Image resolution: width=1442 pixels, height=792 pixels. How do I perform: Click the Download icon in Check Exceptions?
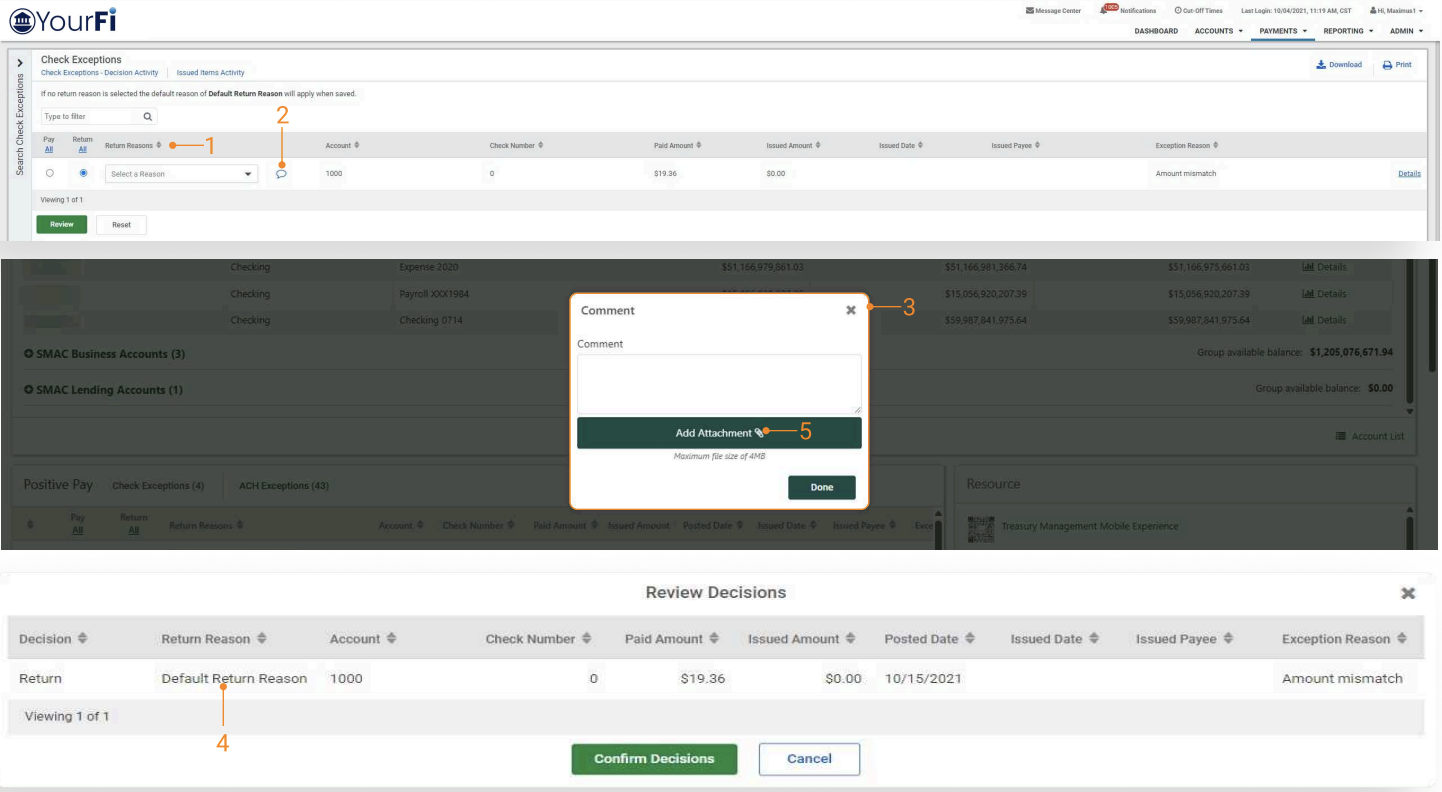click(x=1321, y=65)
